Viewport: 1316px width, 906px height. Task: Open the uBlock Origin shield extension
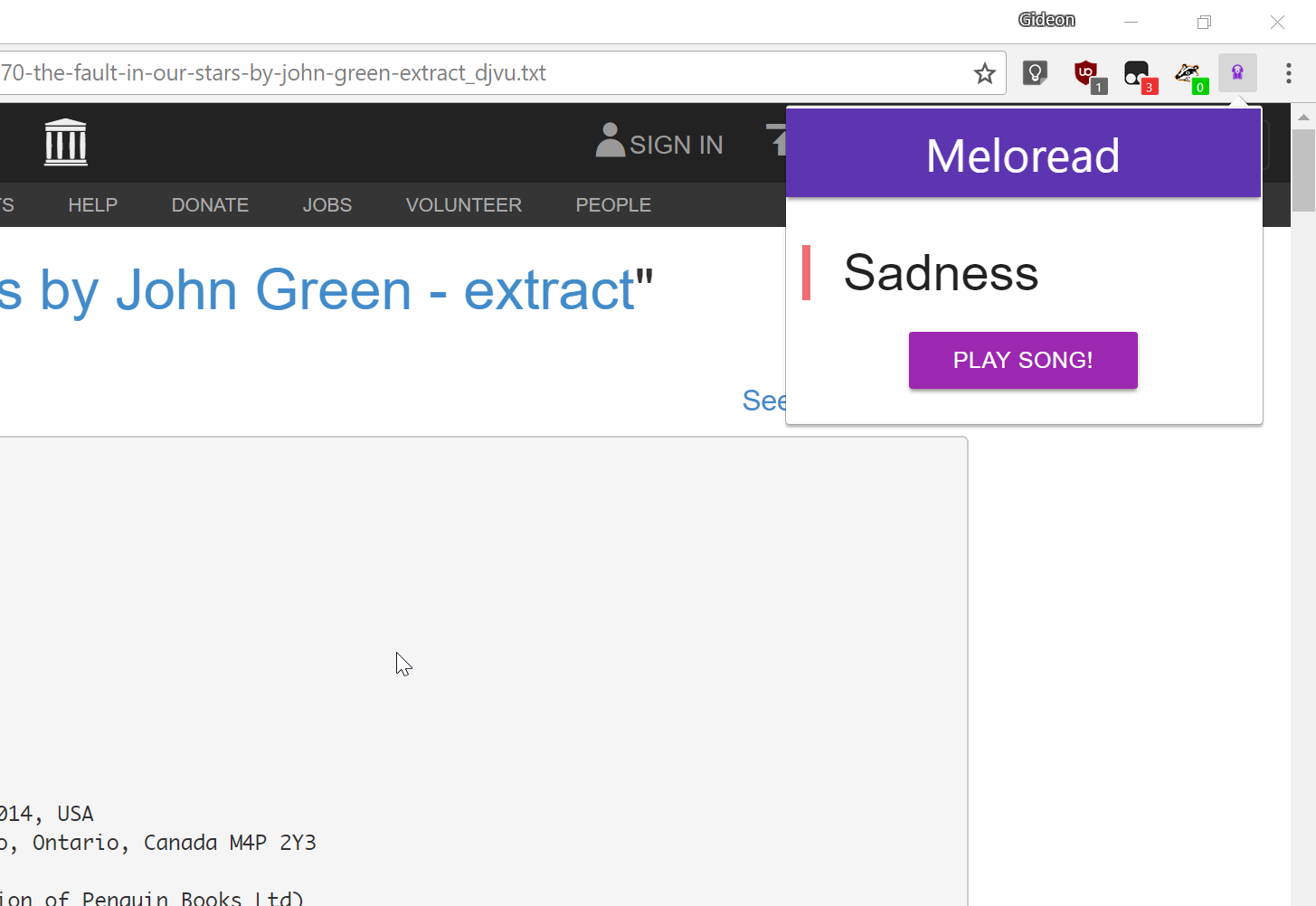[x=1088, y=75]
